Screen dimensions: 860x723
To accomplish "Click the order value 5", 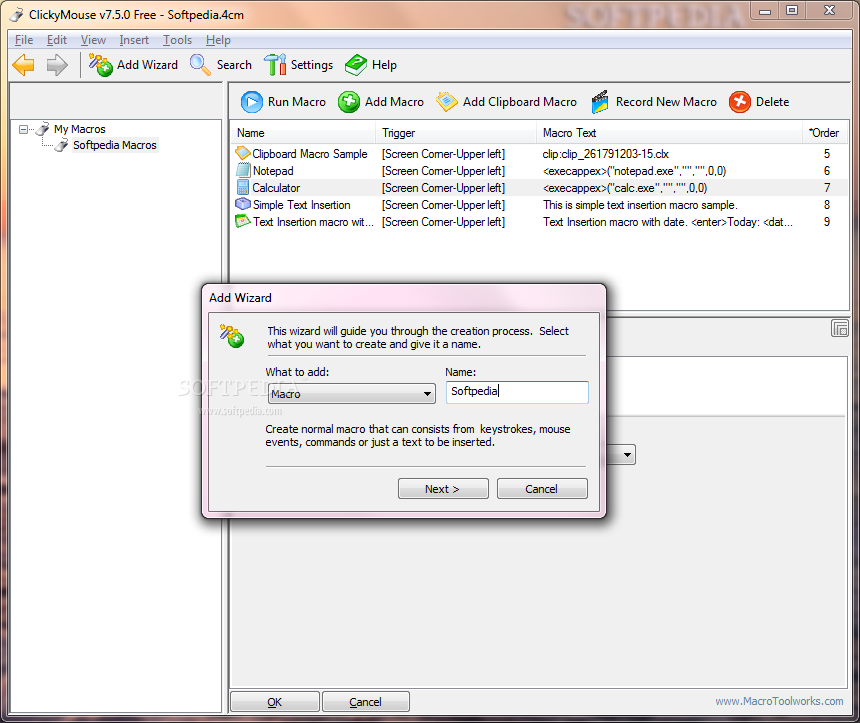I will (827, 154).
